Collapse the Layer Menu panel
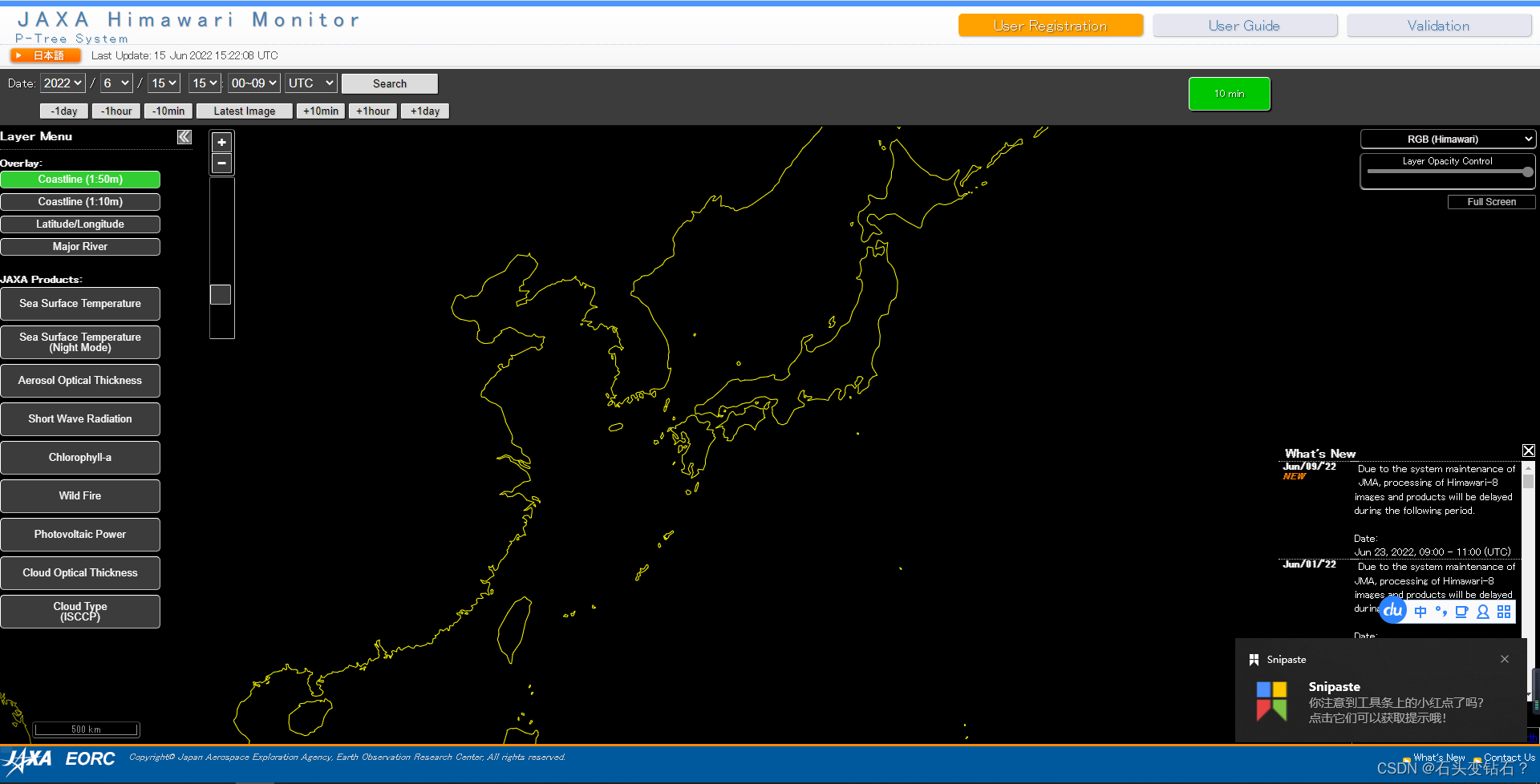Screen dimensions: 1540x784 (x=184, y=137)
